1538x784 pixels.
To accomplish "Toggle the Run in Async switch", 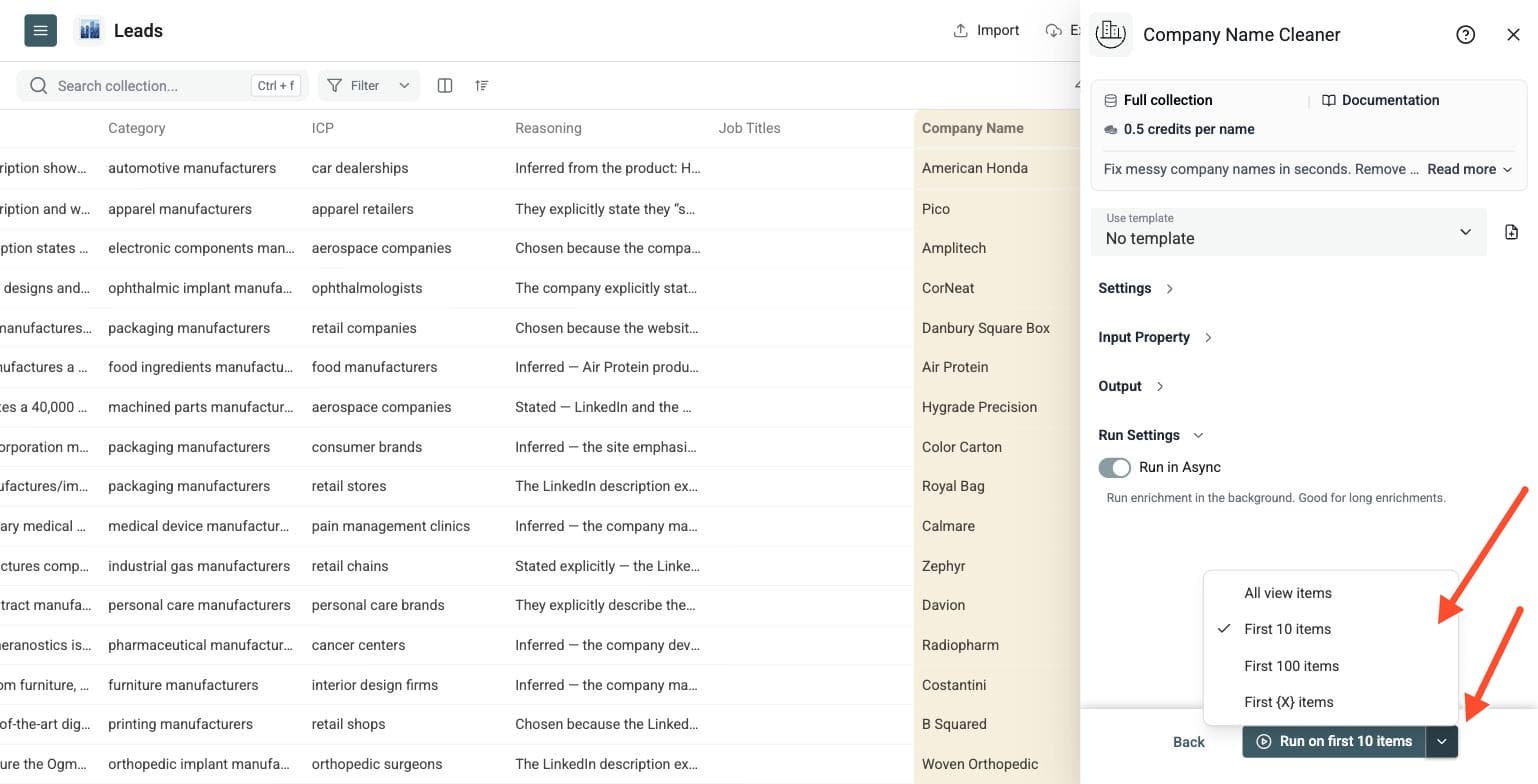I will [x=1114, y=467].
